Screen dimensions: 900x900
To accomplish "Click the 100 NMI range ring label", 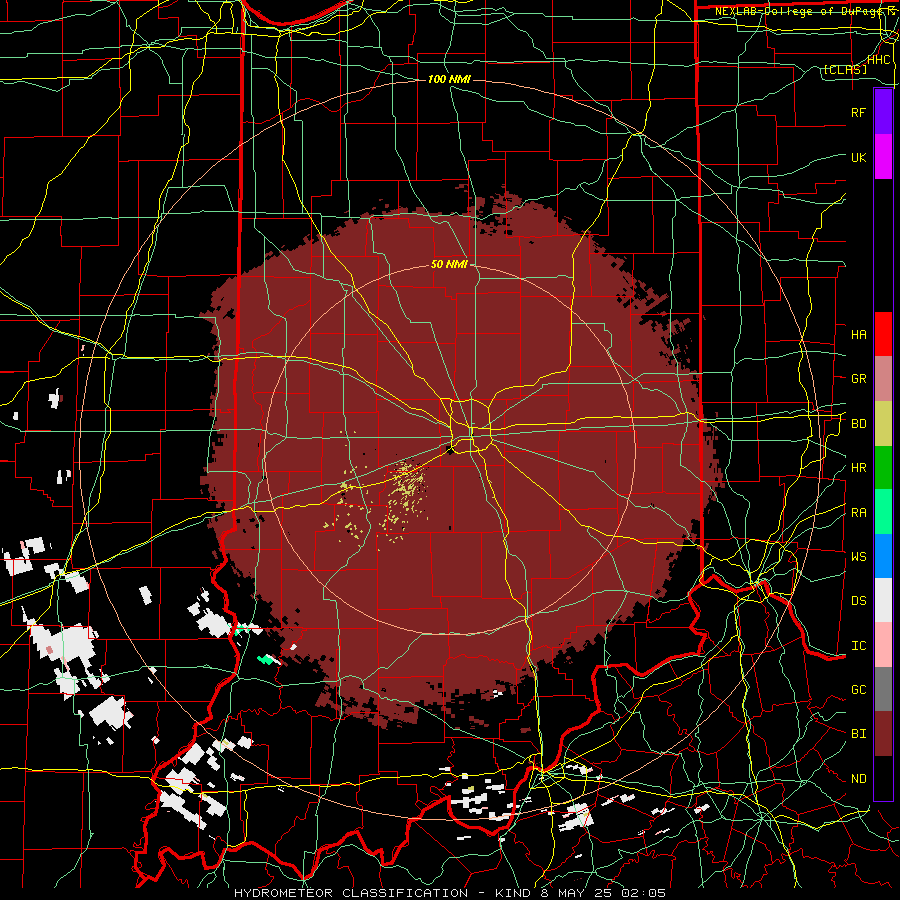I will pos(449,79).
